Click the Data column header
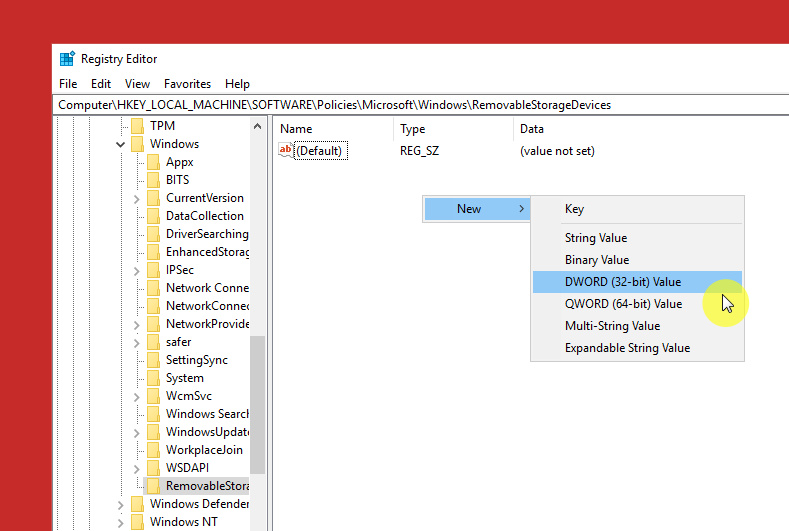 (x=532, y=129)
